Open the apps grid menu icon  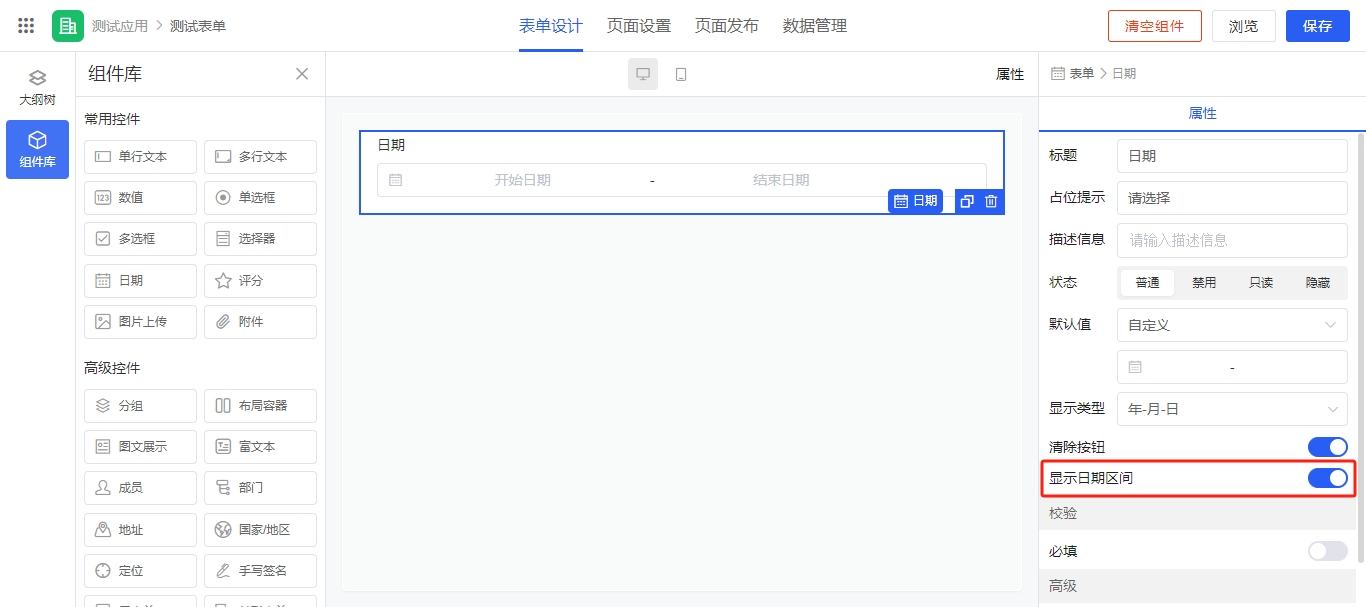coord(27,26)
